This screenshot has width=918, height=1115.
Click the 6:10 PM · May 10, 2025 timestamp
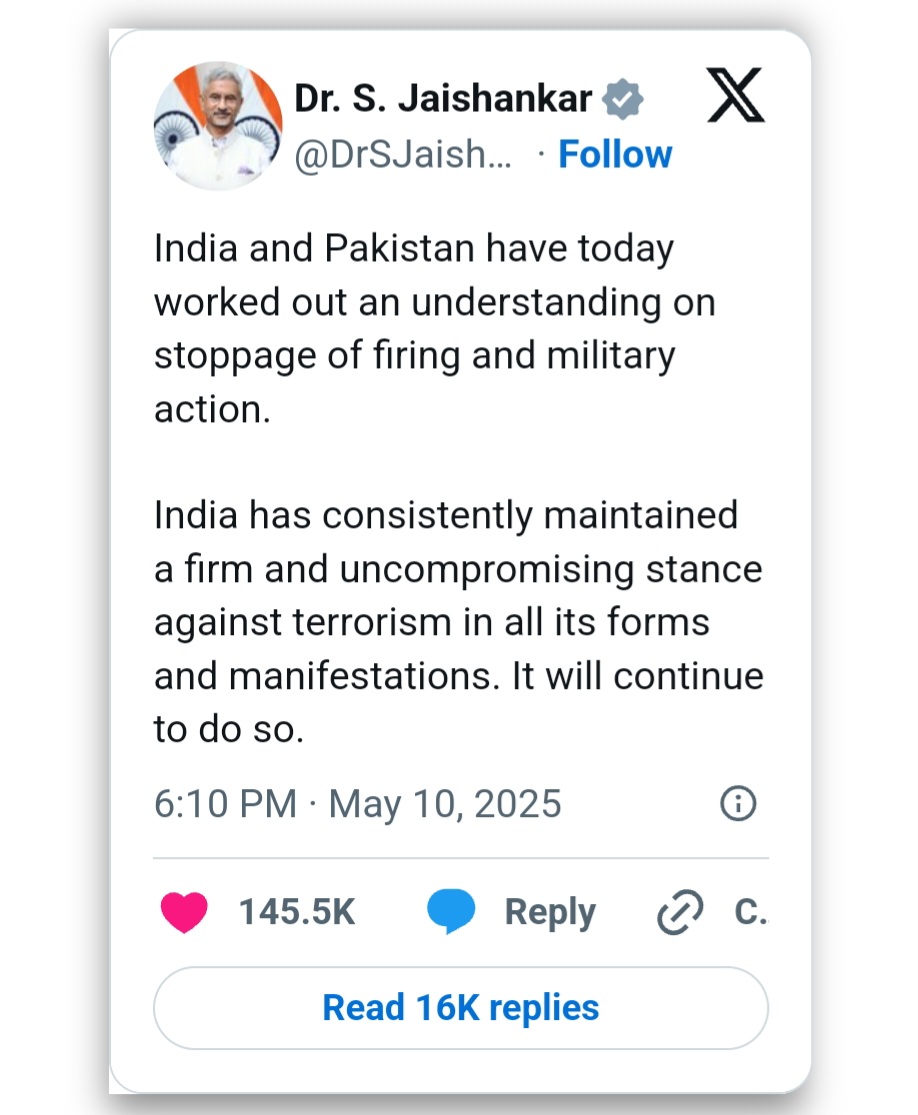coord(357,804)
